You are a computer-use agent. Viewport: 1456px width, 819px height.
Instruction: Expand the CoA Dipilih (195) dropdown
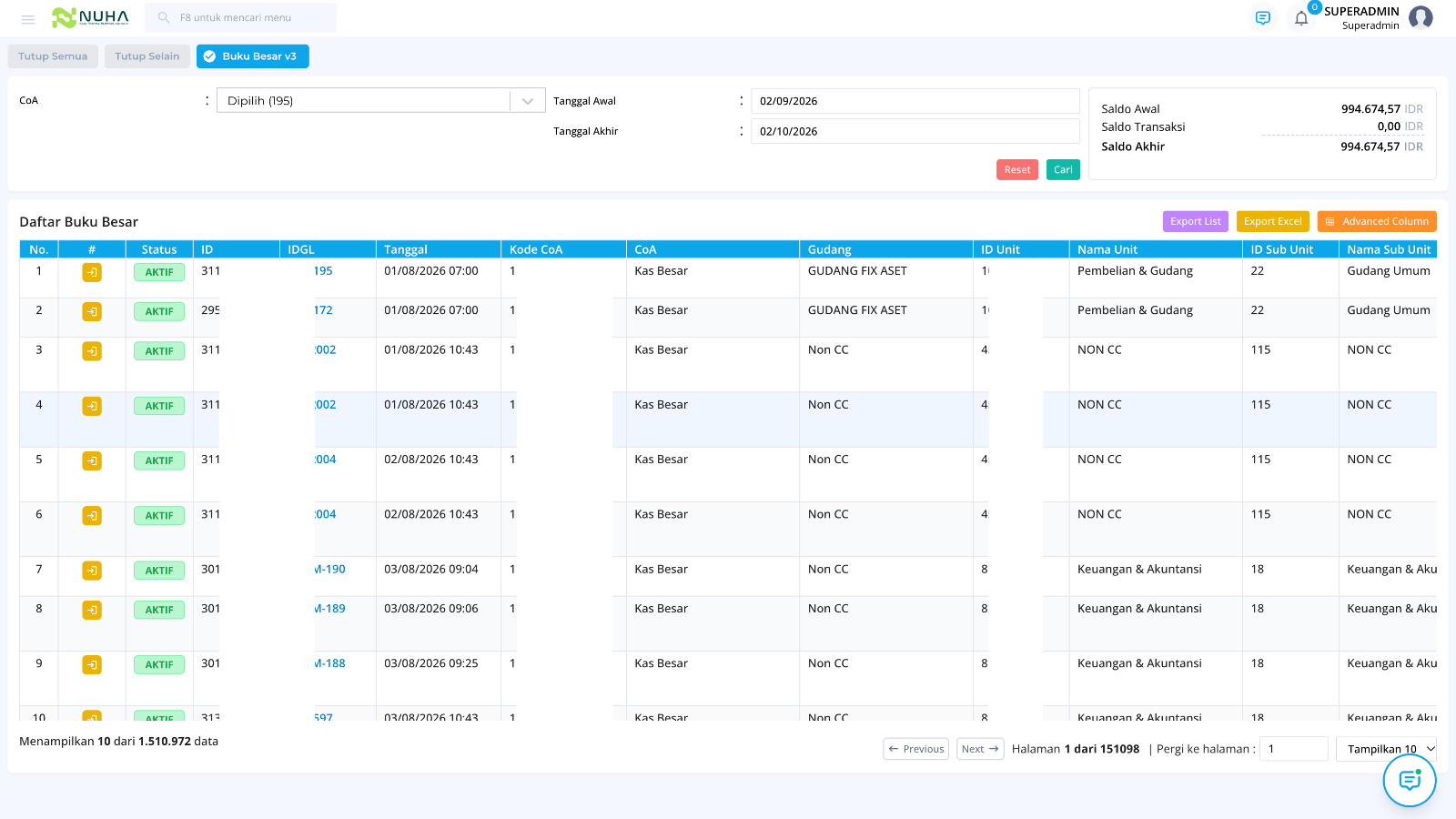[x=380, y=100]
